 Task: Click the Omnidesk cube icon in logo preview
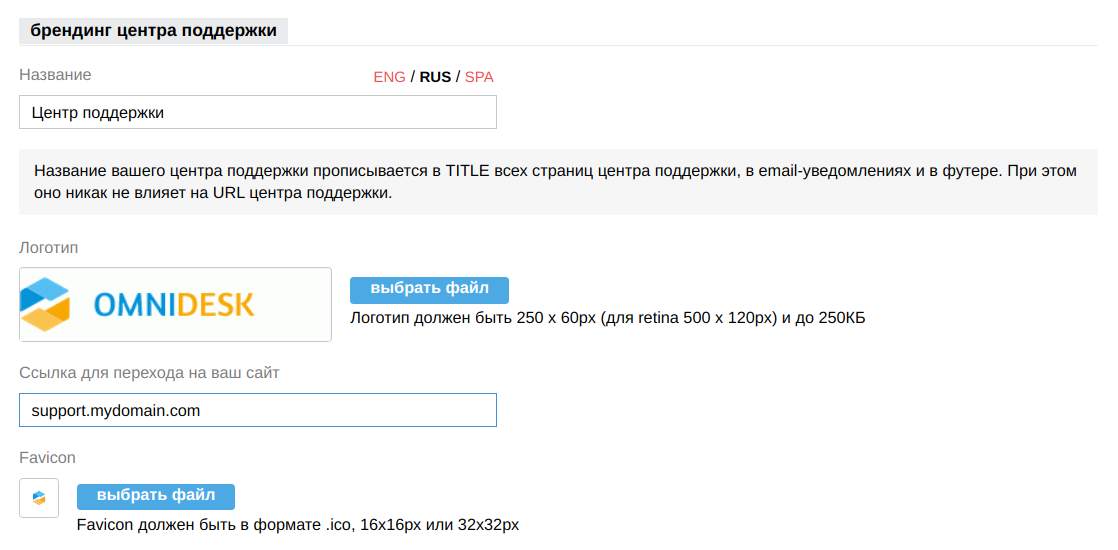(46, 304)
